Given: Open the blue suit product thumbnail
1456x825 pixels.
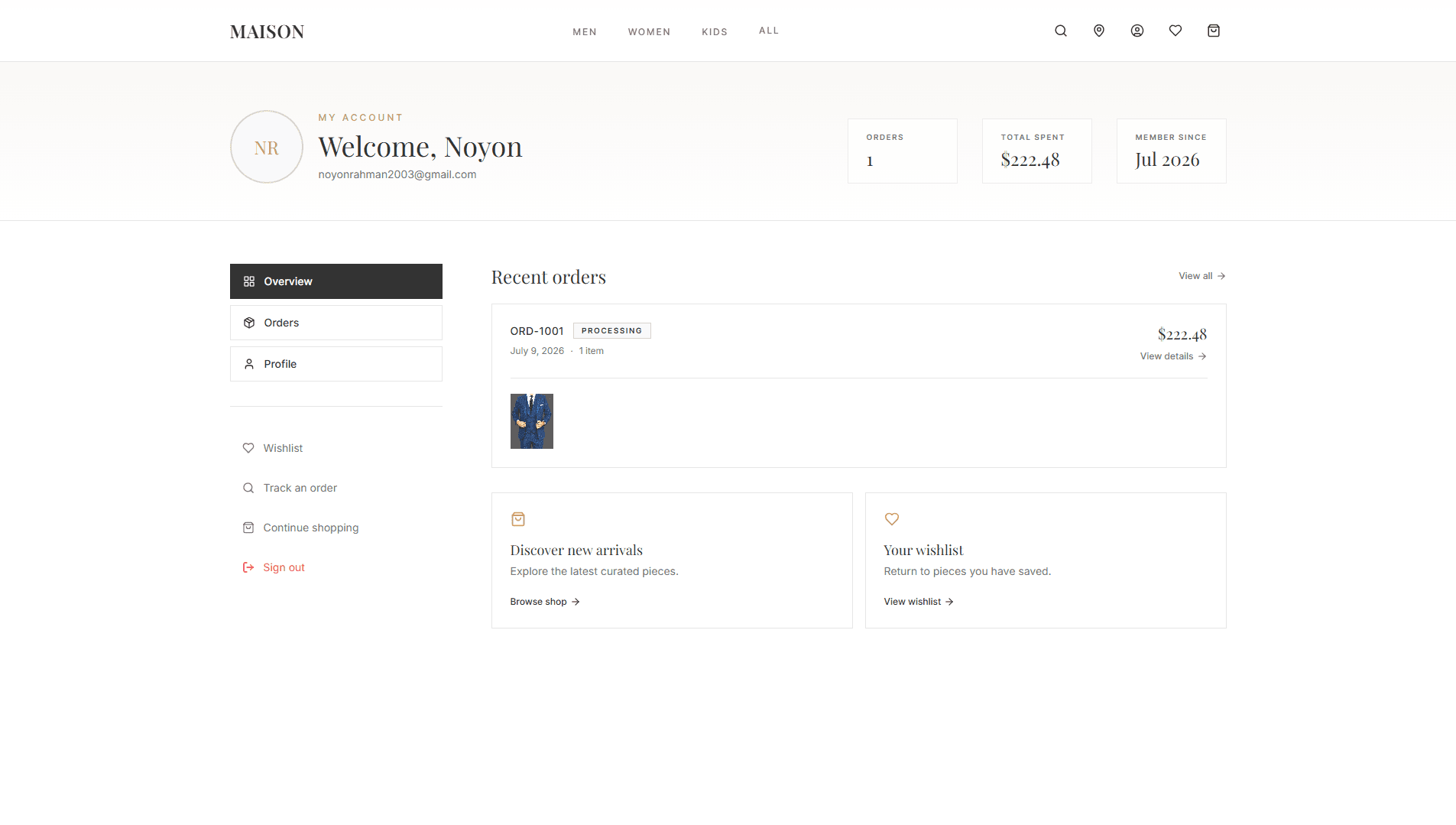Looking at the screenshot, I should pyautogui.click(x=532, y=421).
